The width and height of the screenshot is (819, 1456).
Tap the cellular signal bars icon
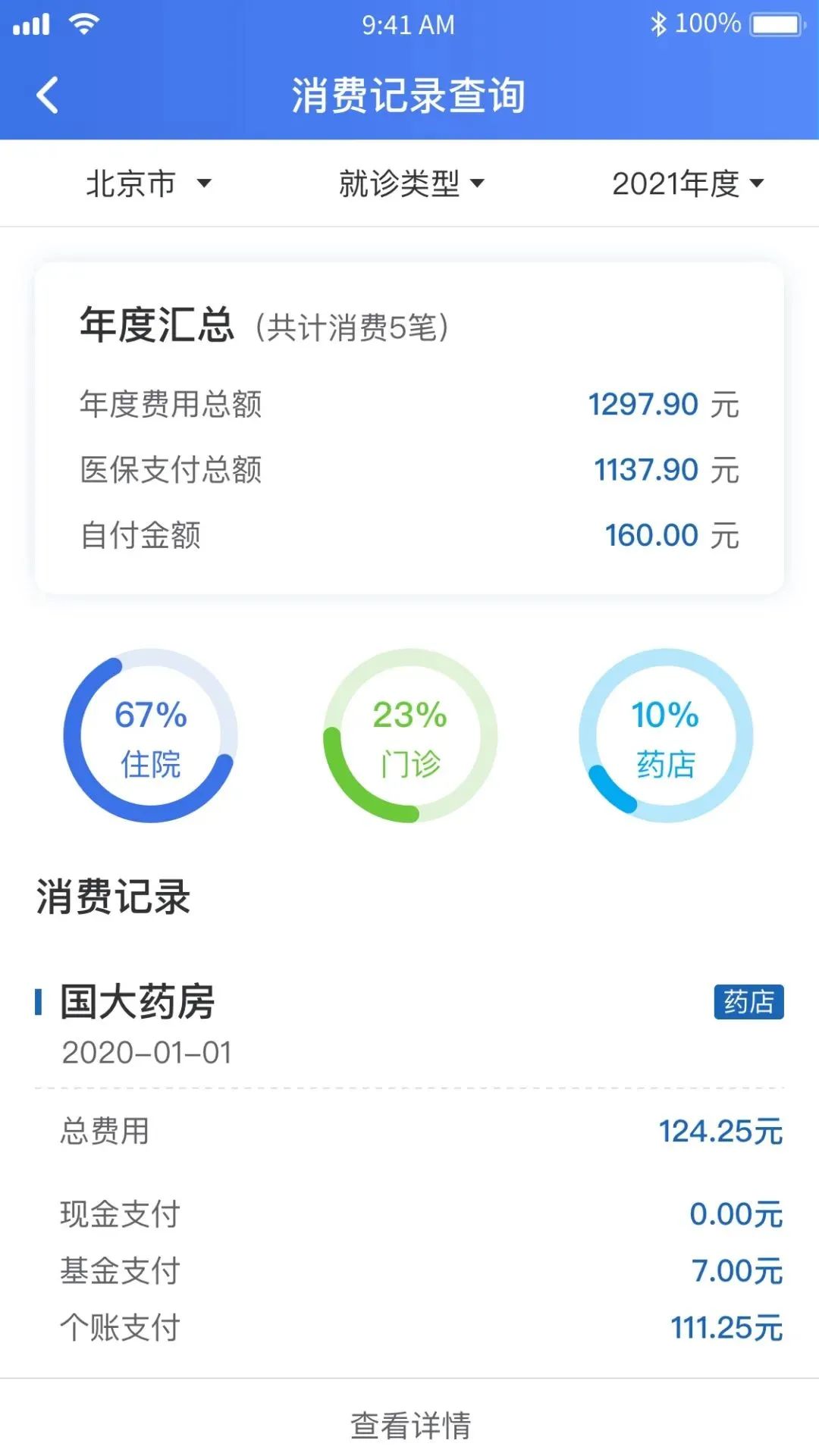coord(31,24)
